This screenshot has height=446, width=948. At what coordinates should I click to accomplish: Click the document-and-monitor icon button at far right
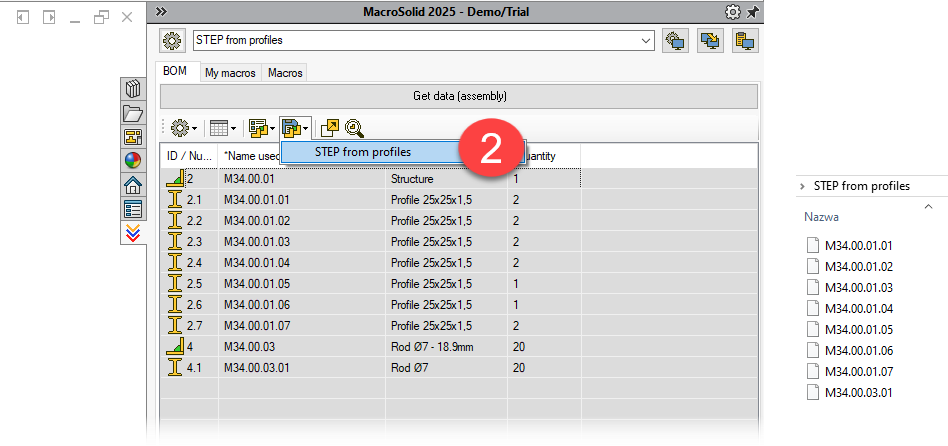[x=745, y=40]
